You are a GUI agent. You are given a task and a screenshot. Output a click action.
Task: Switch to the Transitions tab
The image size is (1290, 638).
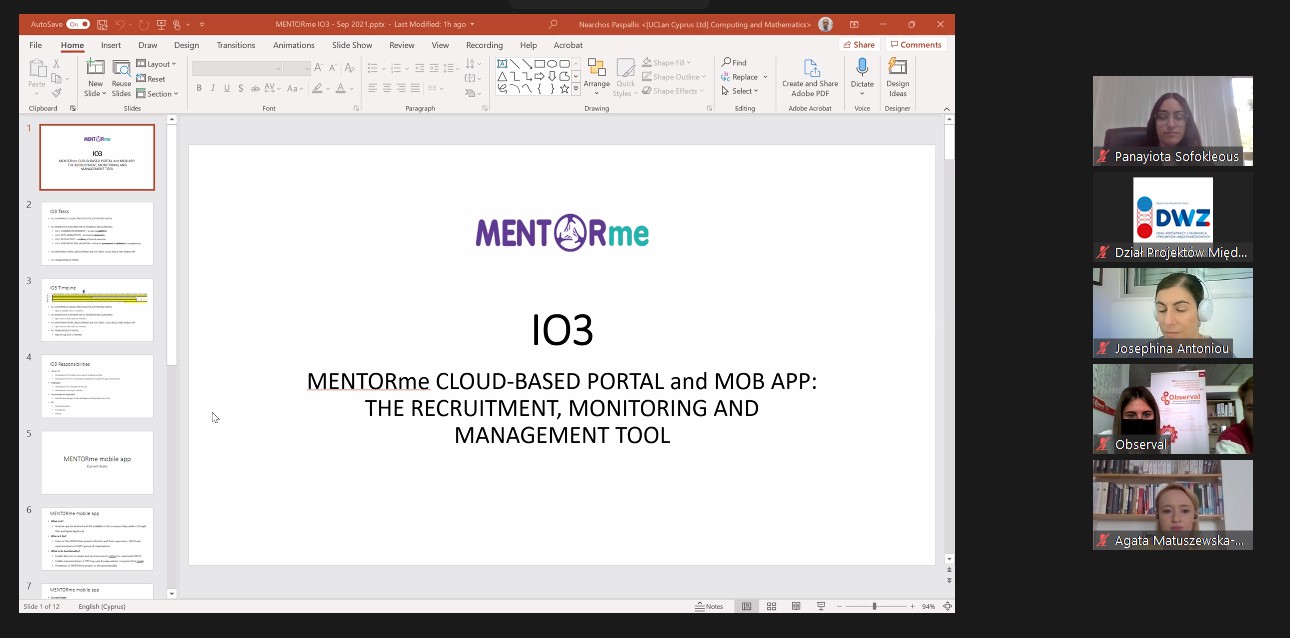pyautogui.click(x=236, y=45)
